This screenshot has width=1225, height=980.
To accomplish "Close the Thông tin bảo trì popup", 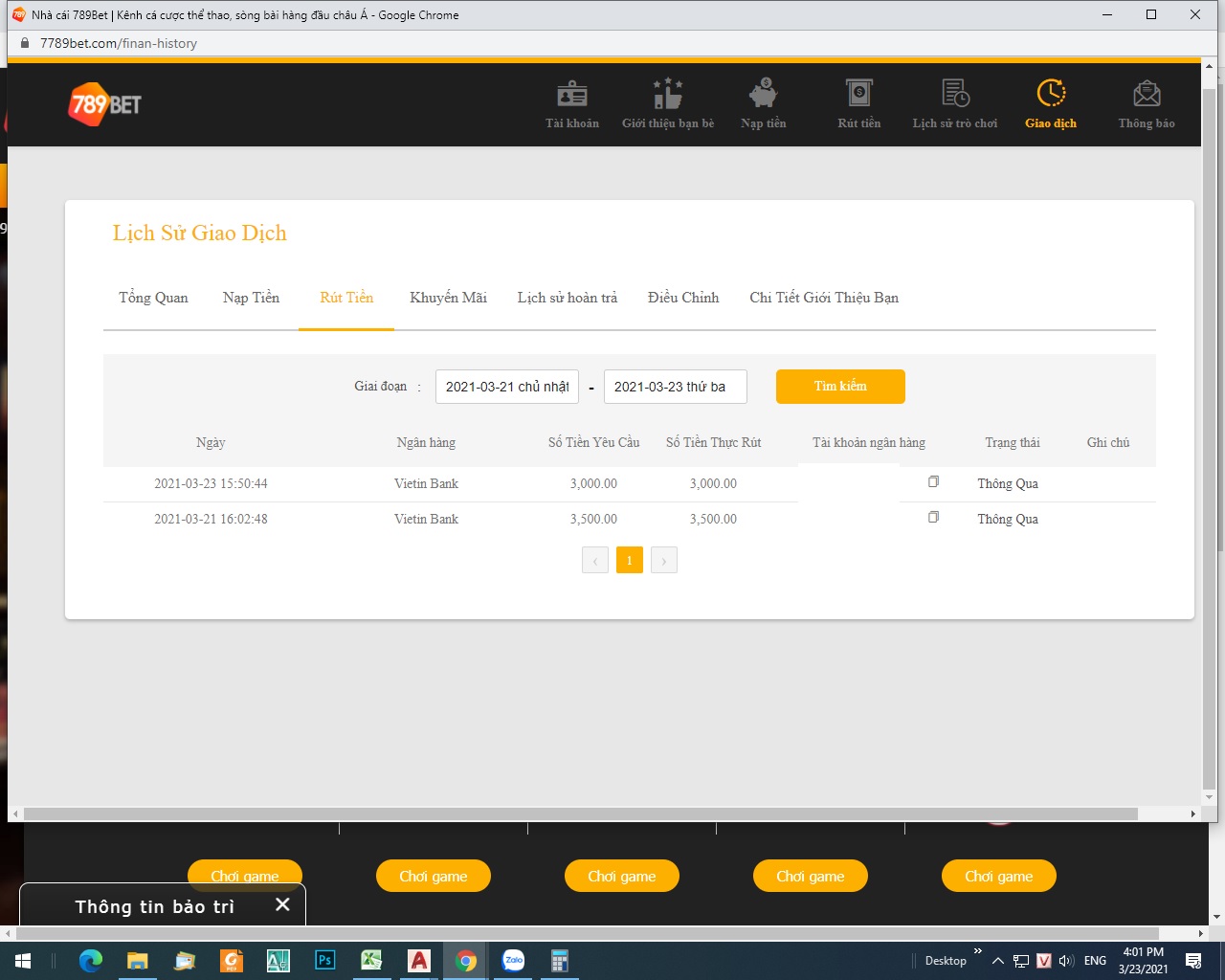I will pos(282,904).
